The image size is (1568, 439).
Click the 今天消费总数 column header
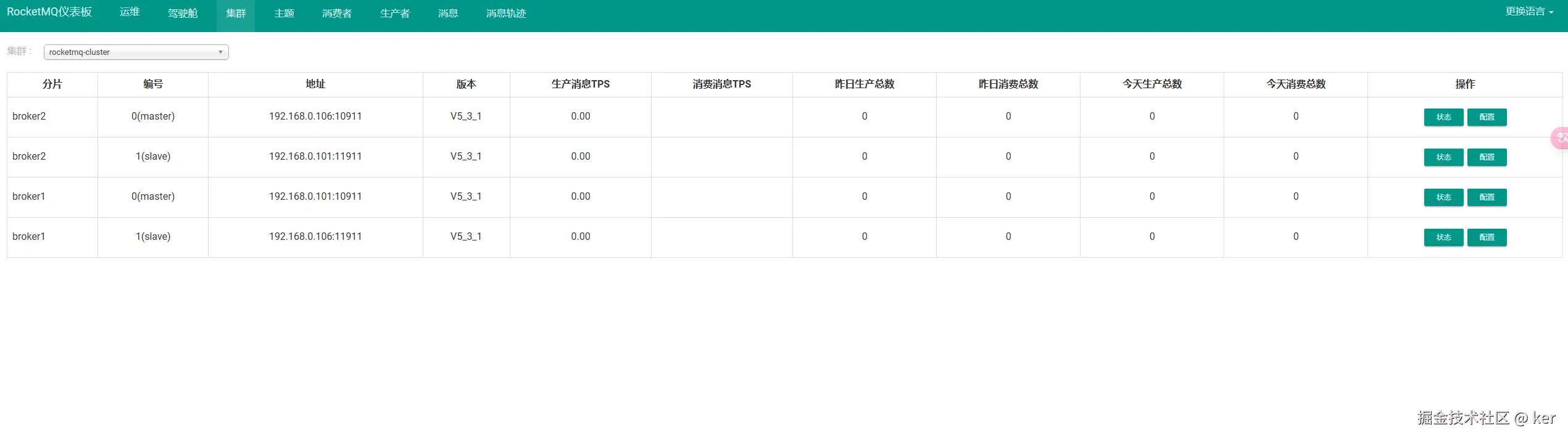pyautogui.click(x=1296, y=84)
